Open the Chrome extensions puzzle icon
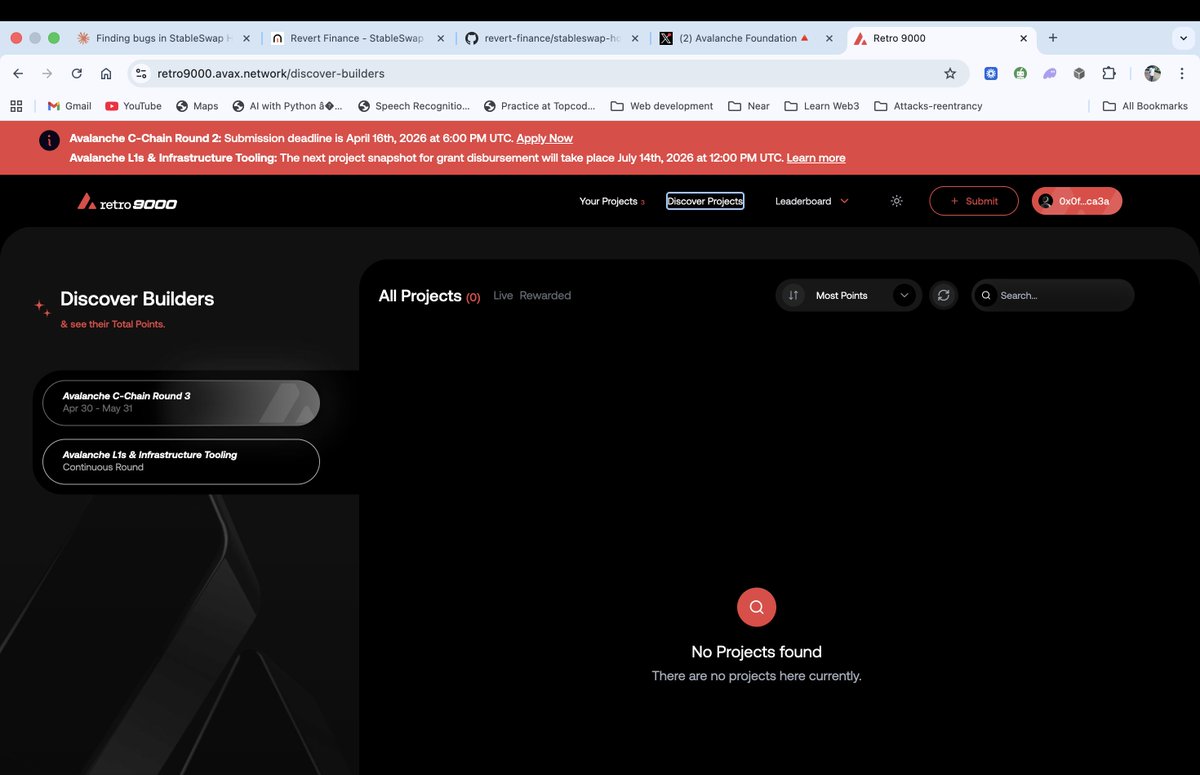Viewport: 1200px width, 775px height. (1108, 73)
